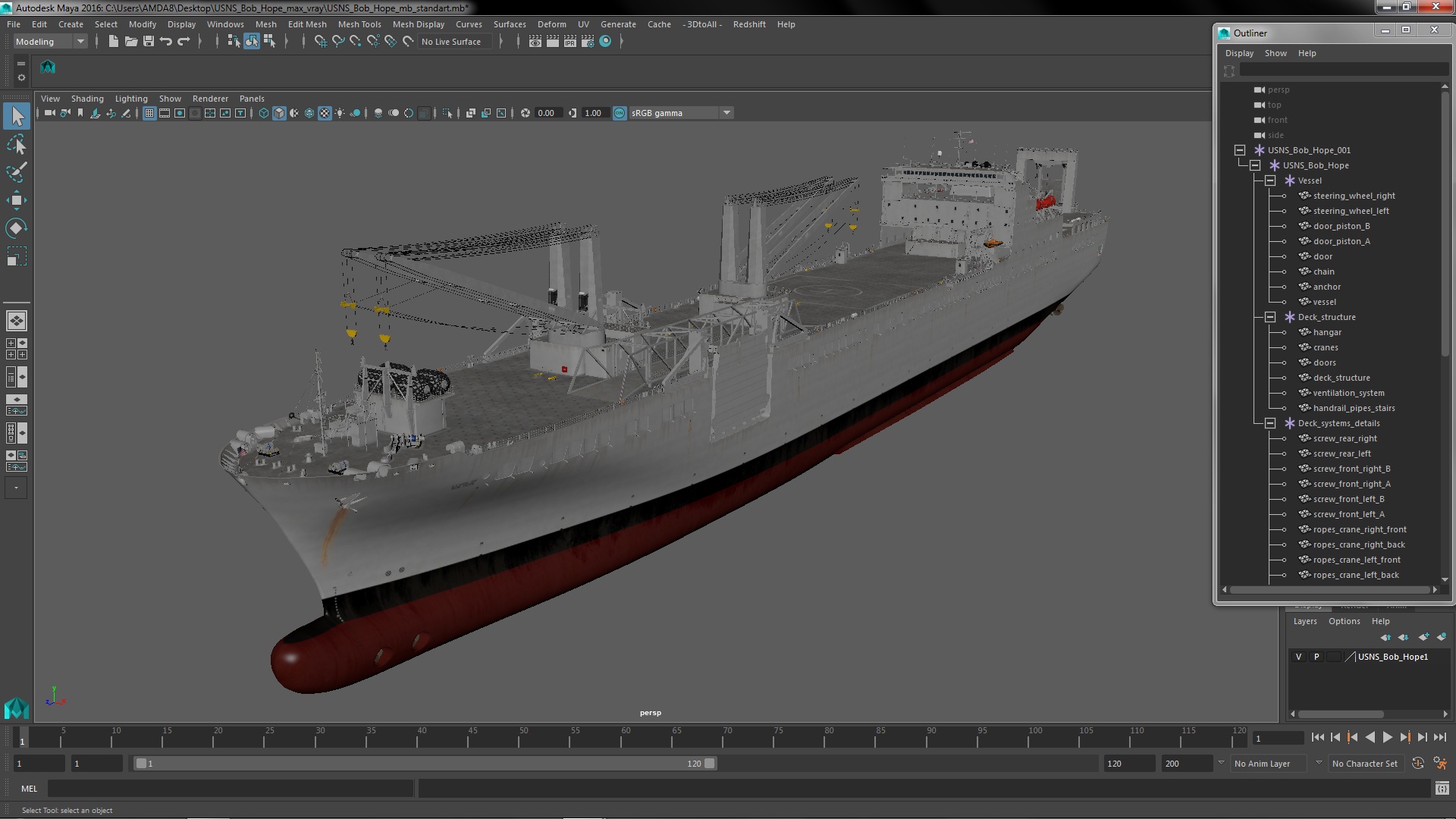Click the Snap to grids magnet icon
This screenshot has width=1456, height=819.
[320, 42]
